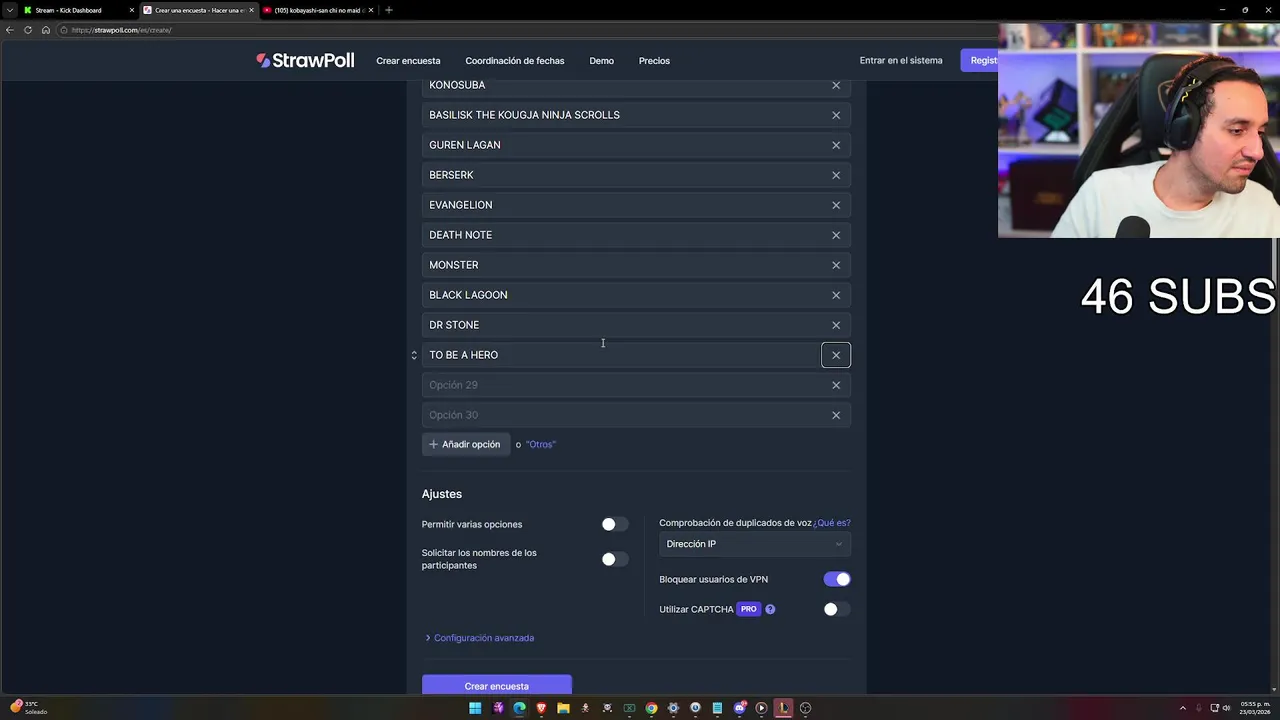
Task: Remove the empty Opción 30 field
Action: coord(836,415)
